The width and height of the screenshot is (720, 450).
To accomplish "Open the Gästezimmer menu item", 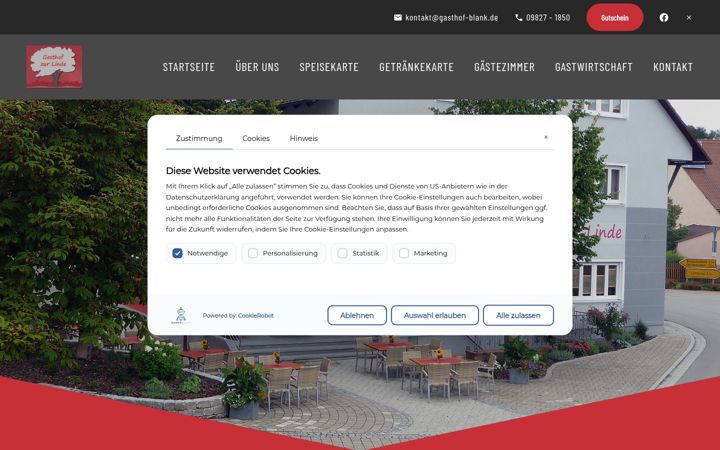I will pos(504,67).
